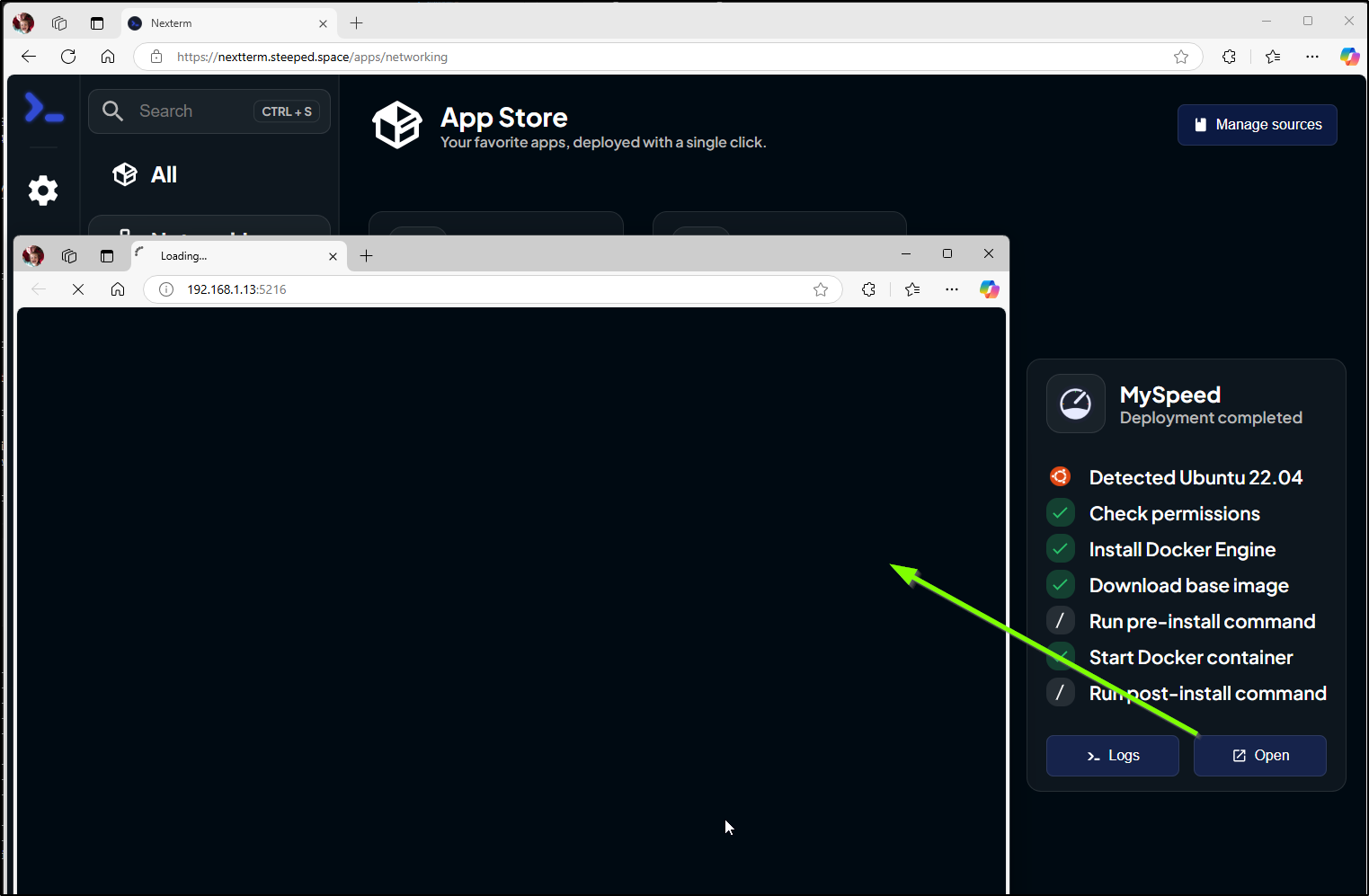Click the Detected Ubuntu 22.04 text
Image resolution: width=1369 pixels, height=896 pixels.
coord(1196,477)
